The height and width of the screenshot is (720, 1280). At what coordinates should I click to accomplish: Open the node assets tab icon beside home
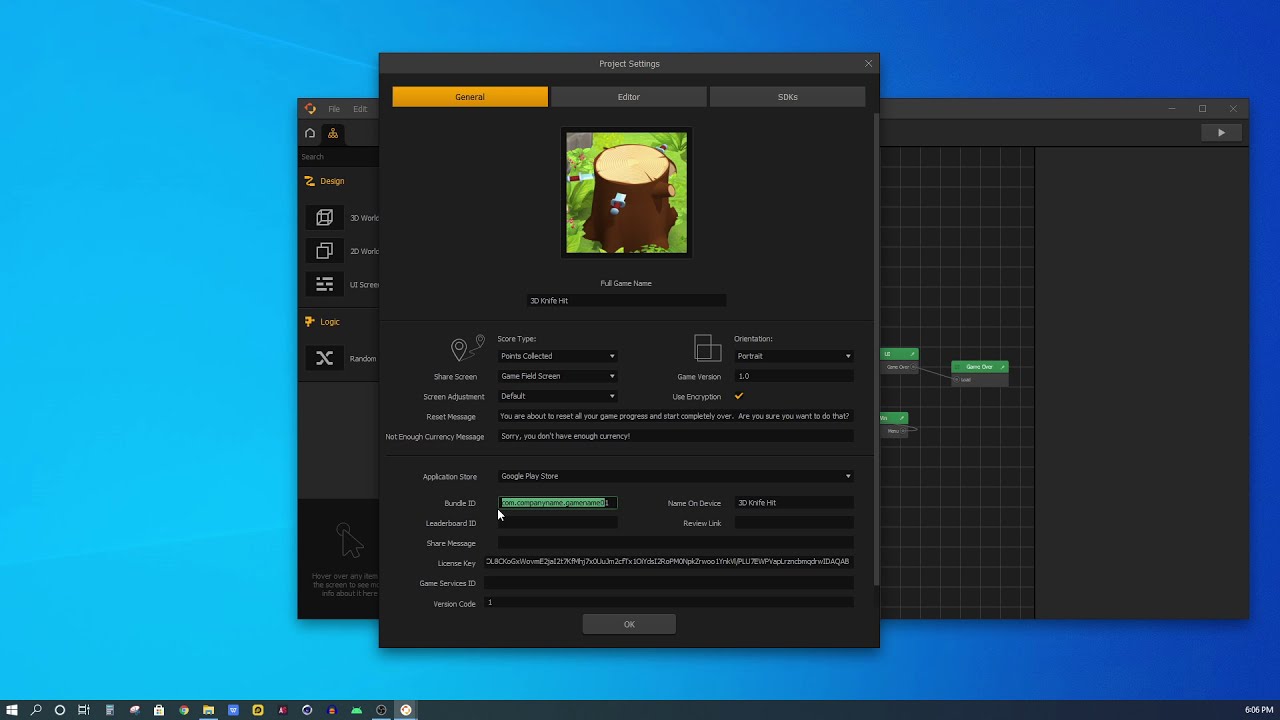[333, 133]
